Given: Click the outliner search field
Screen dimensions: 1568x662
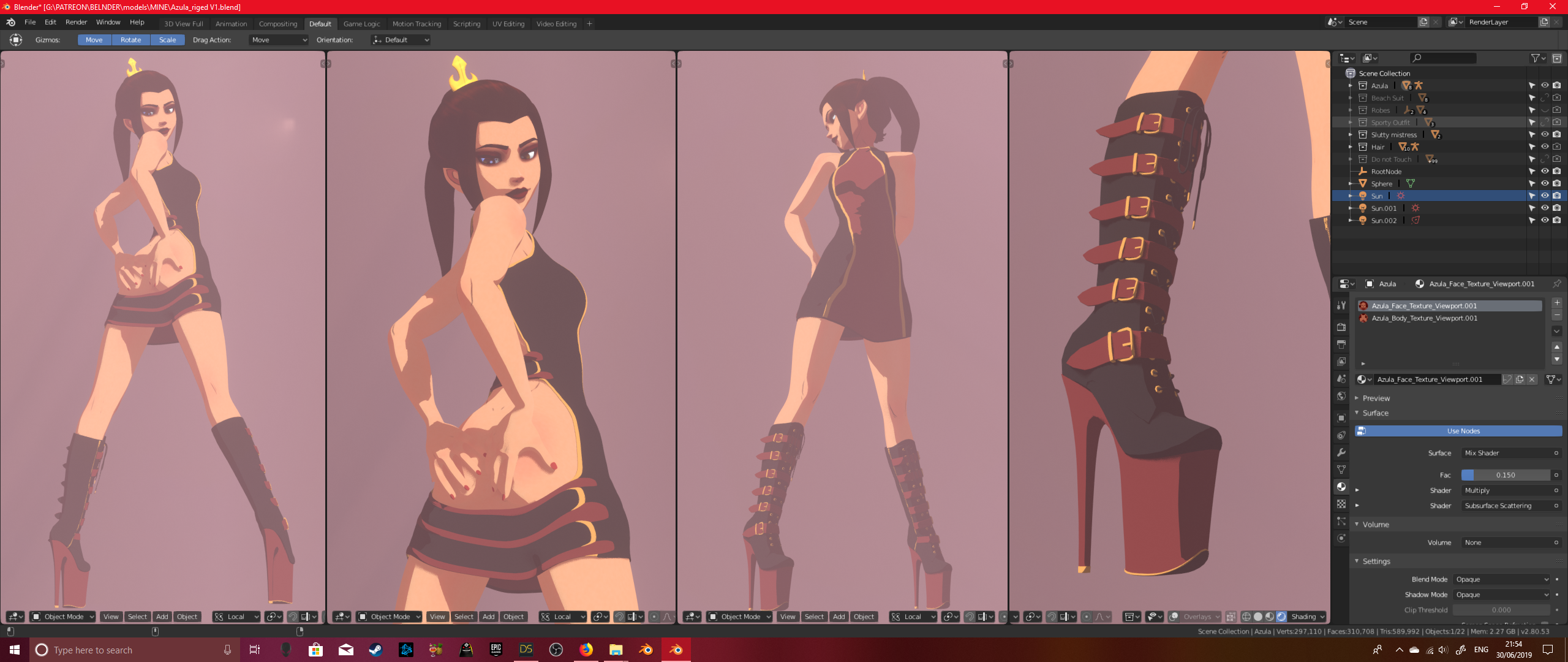Looking at the screenshot, I should click(1442, 58).
